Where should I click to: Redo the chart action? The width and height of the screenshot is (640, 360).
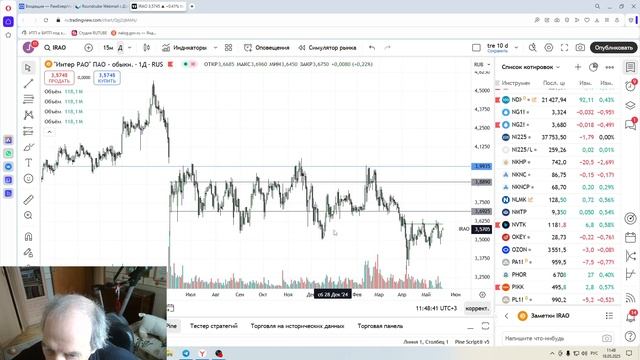(x=387, y=48)
